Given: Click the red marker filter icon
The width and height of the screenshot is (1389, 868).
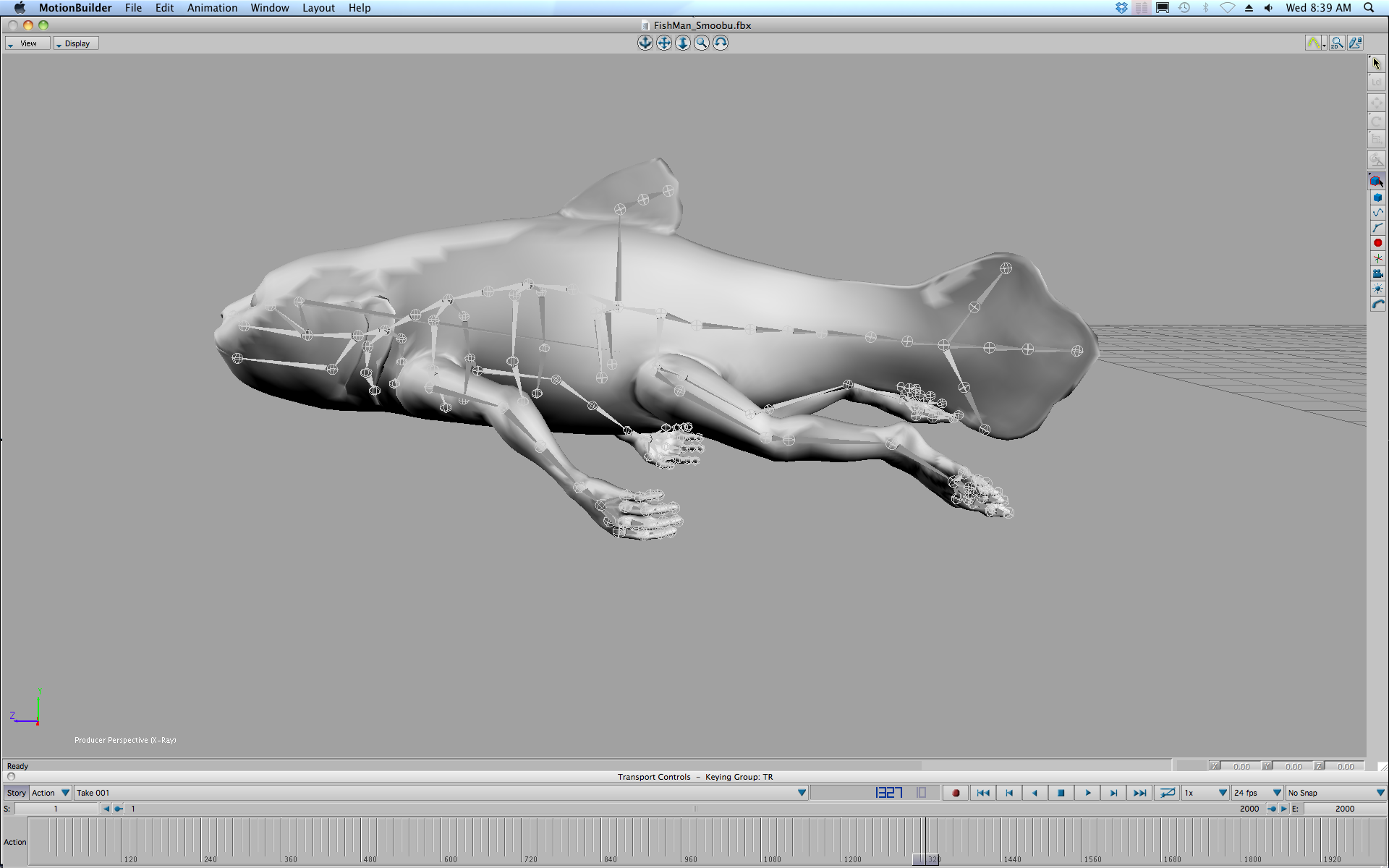Looking at the screenshot, I should tap(1377, 243).
